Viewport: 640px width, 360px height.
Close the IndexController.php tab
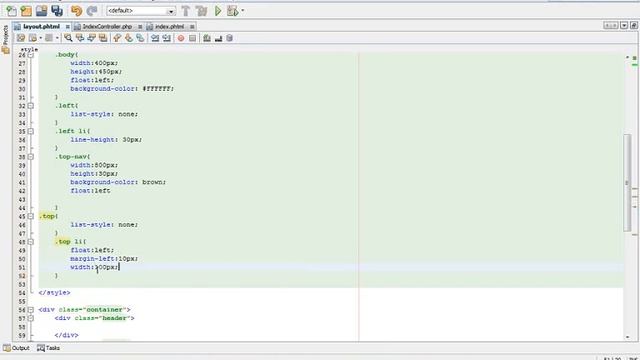click(140, 27)
